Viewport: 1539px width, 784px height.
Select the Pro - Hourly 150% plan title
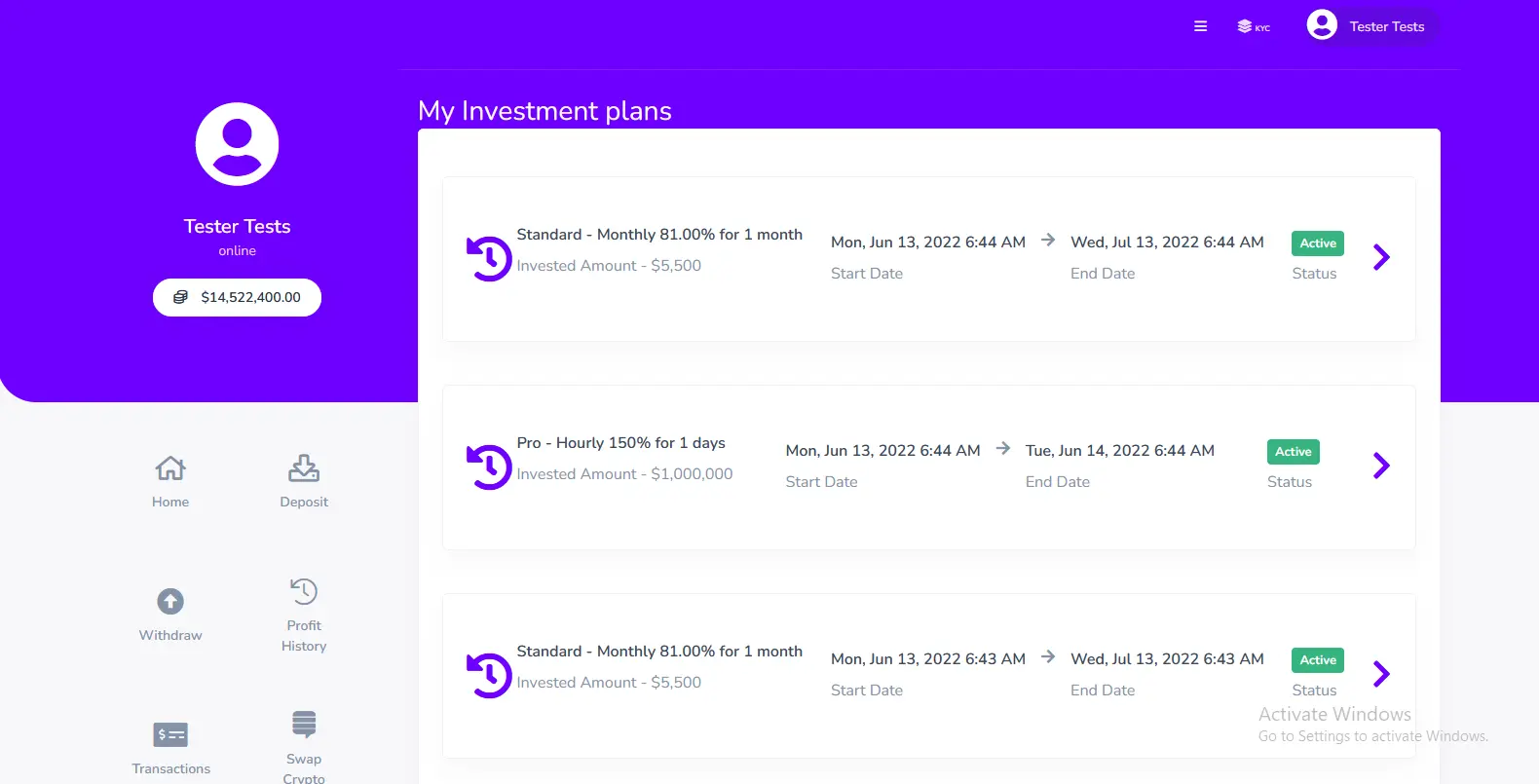(x=620, y=443)
